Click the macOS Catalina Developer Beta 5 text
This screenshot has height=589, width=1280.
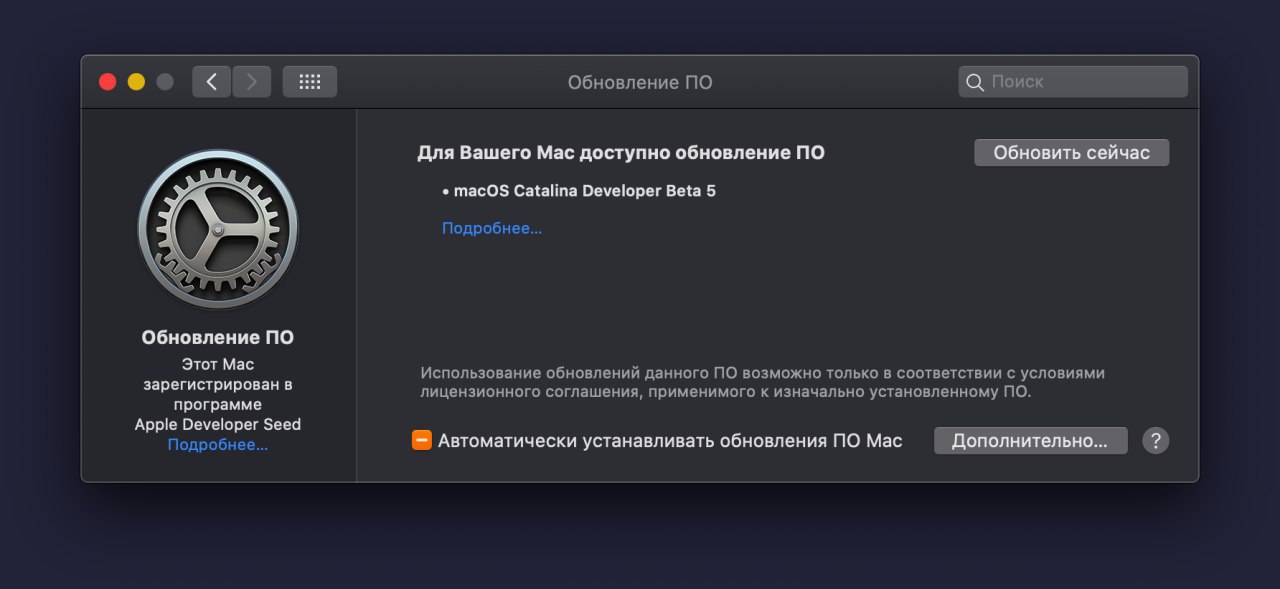[585, 191]
